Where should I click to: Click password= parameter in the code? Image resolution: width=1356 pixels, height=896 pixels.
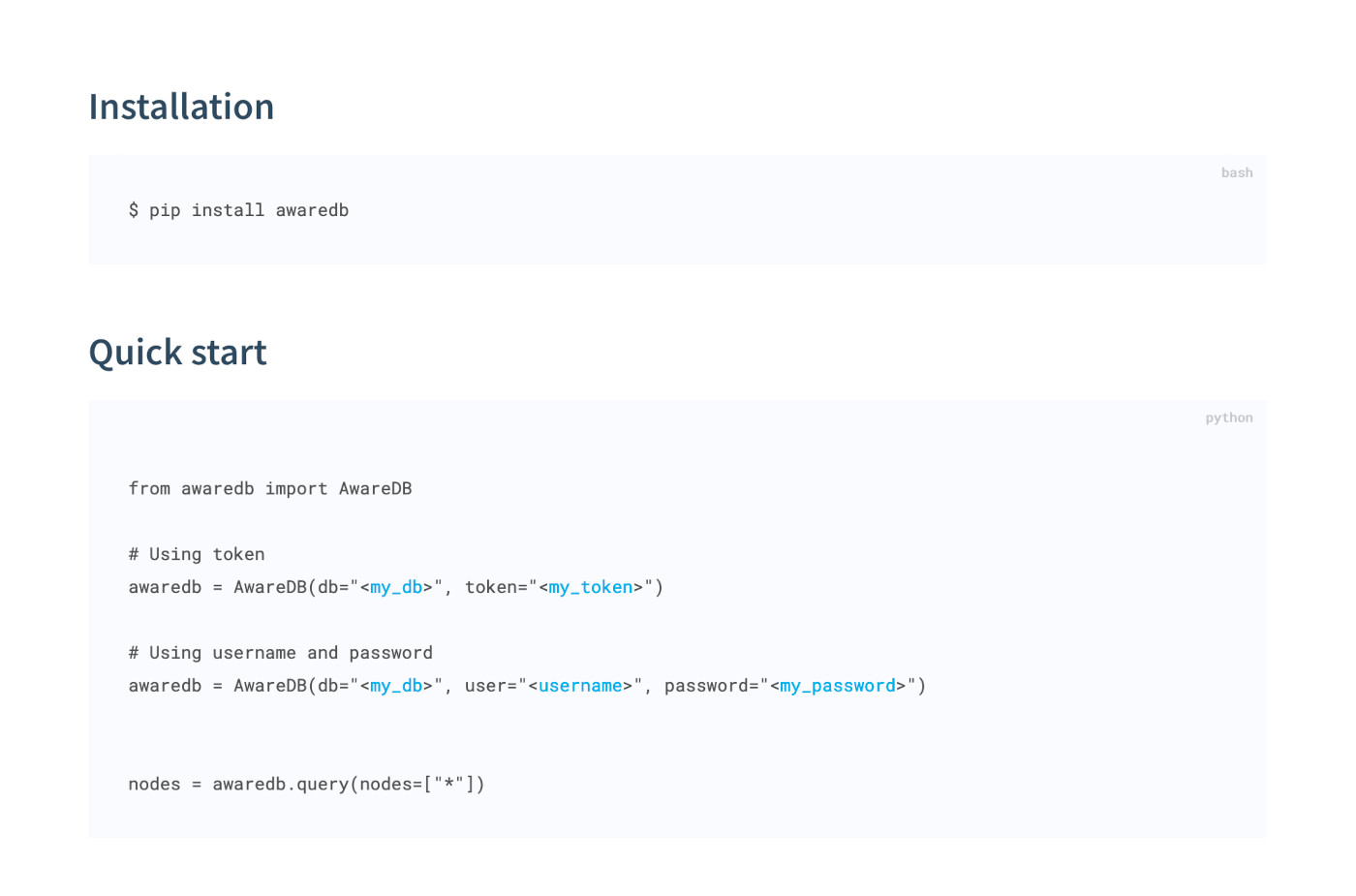click(711, 686)
